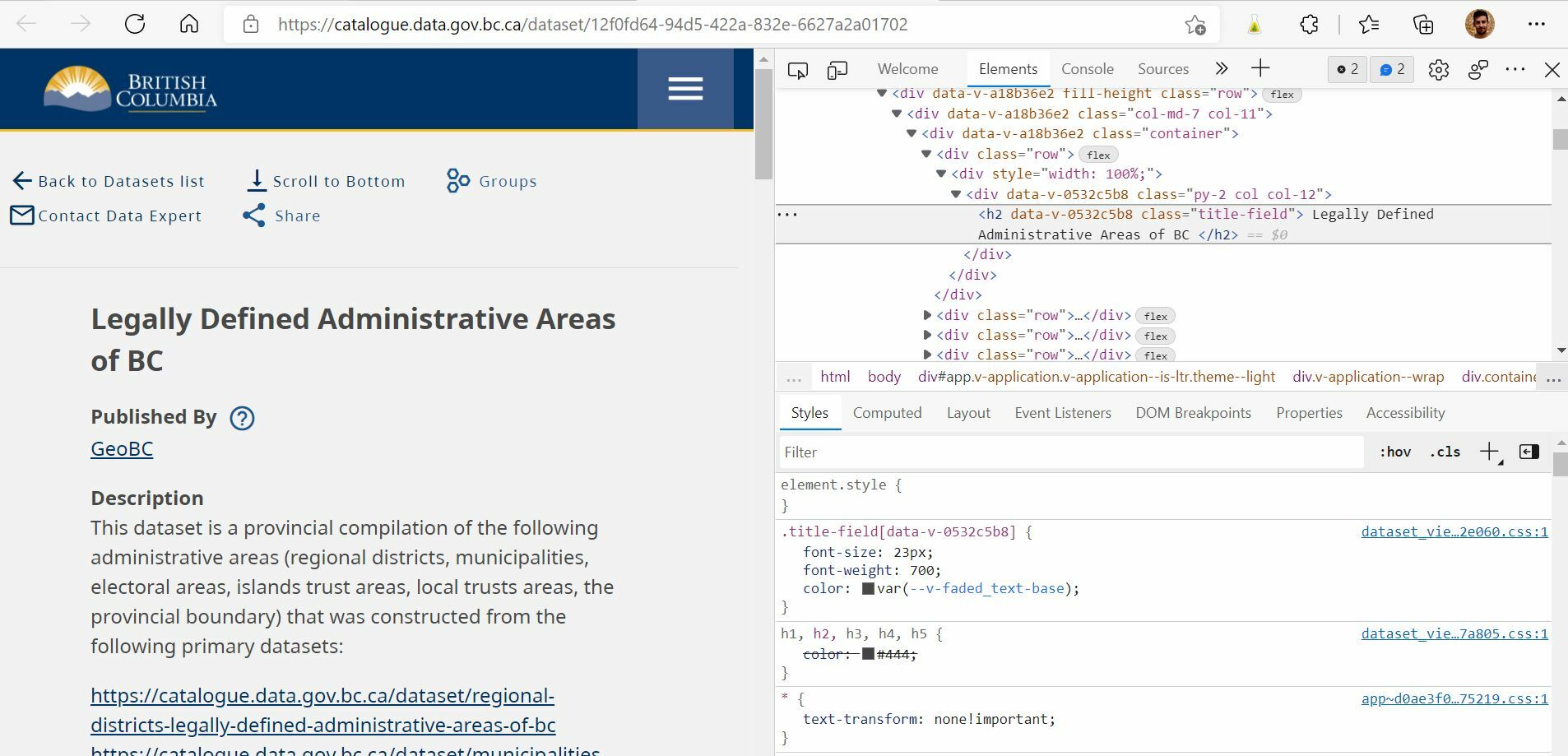Open regional districts dataset link

coord(323,711)
